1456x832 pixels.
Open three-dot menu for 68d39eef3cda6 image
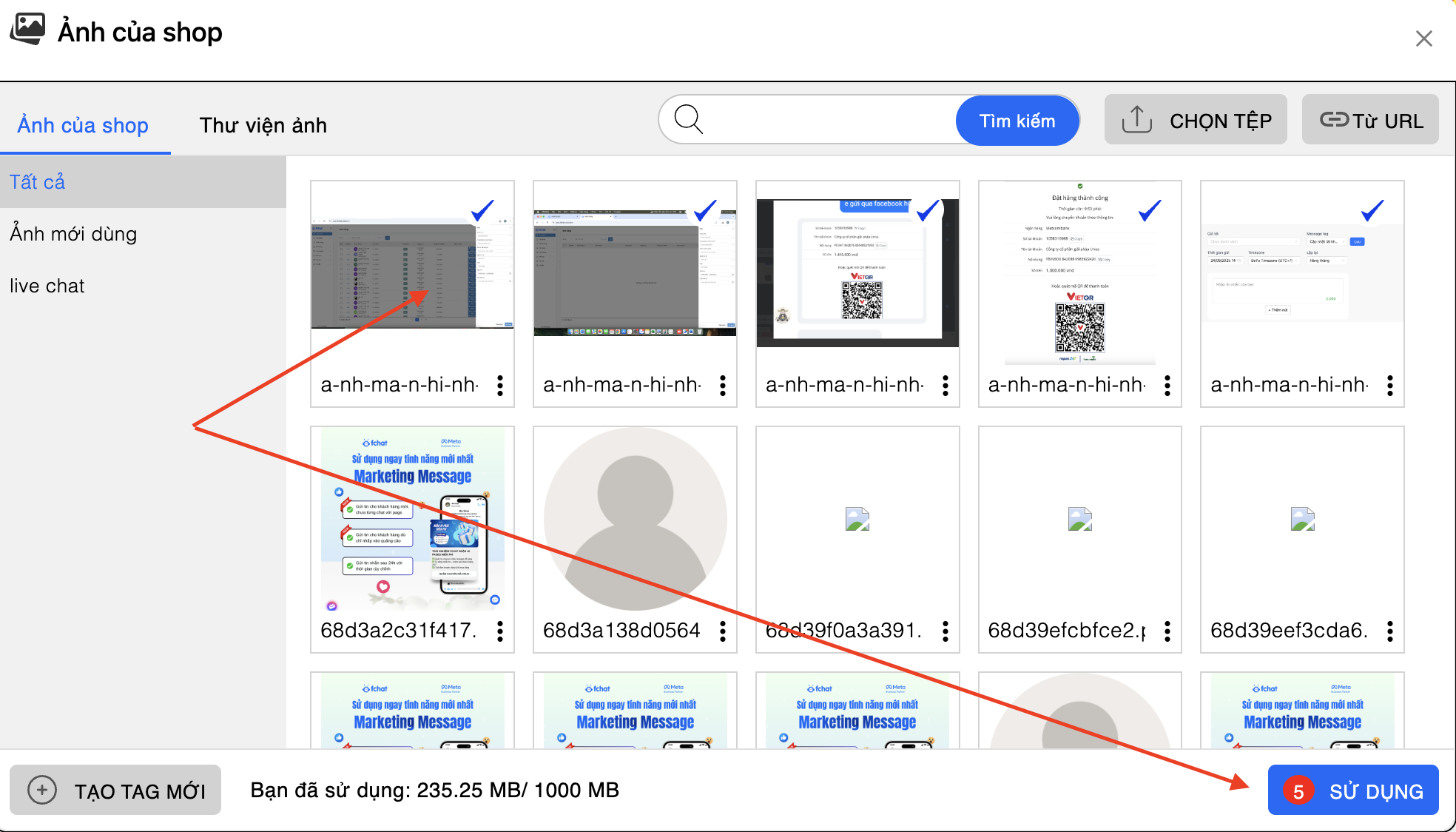[1390, 631]
